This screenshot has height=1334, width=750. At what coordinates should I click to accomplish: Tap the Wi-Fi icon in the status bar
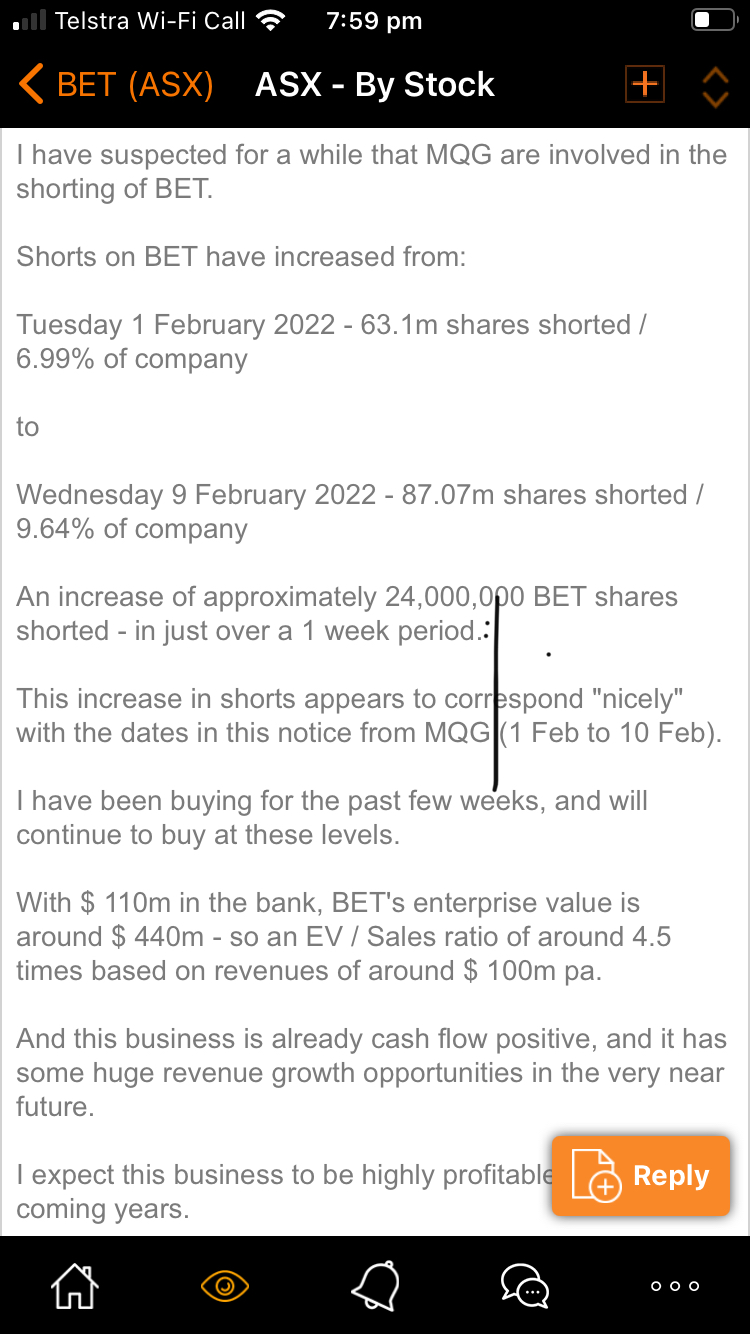coord(270,20)
